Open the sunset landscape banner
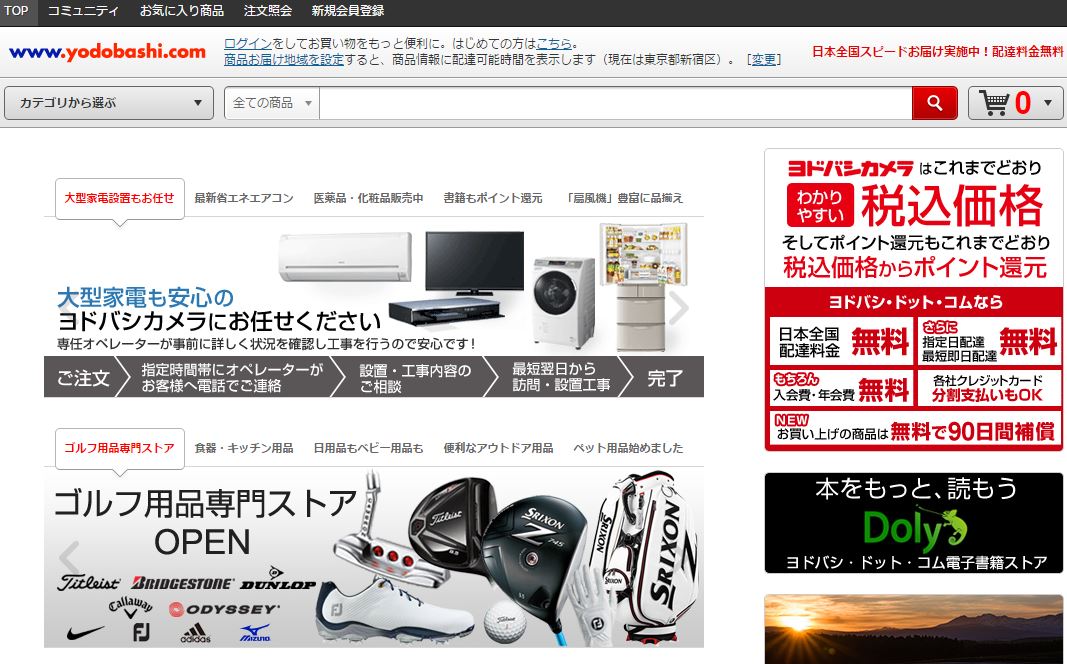The width and height of the screenshot is (1067, 664). tap(914, 629)
